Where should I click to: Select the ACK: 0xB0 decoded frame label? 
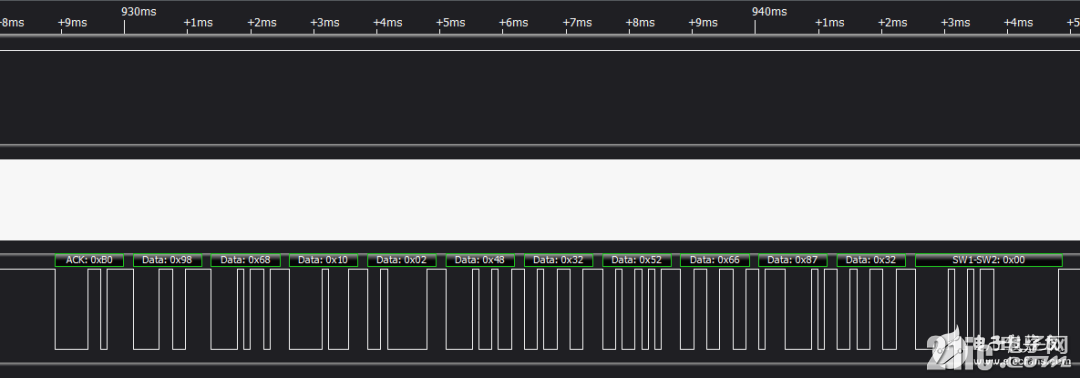point(89,260)
